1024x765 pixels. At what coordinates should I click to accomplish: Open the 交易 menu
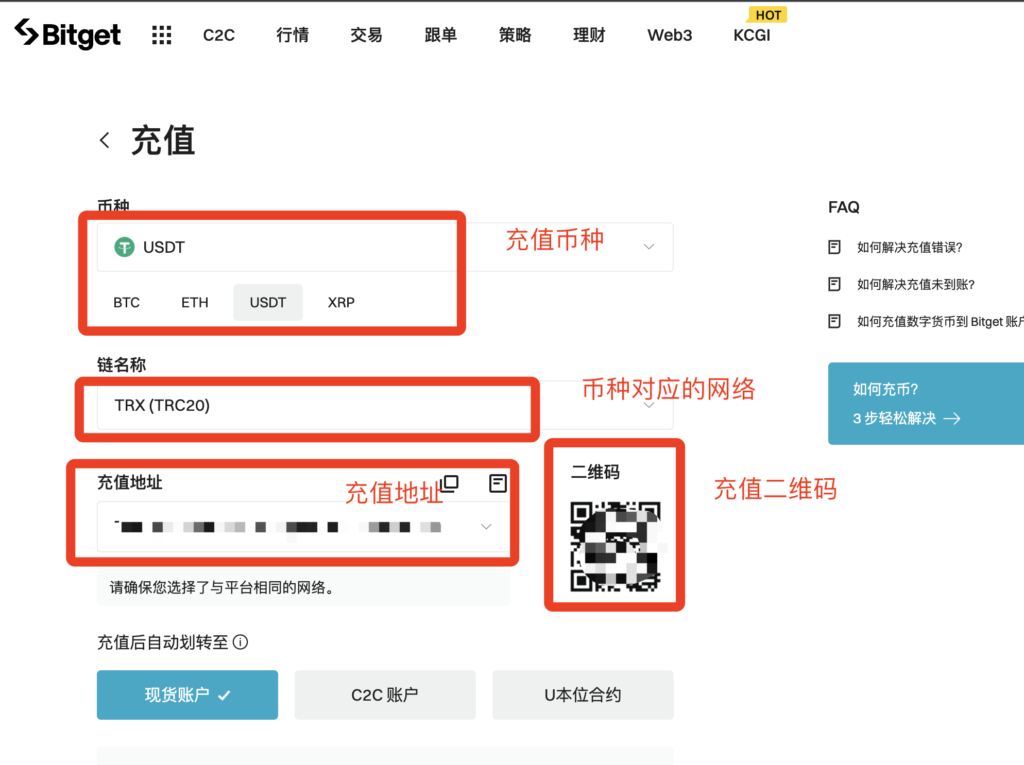click(x=366, y=35)
